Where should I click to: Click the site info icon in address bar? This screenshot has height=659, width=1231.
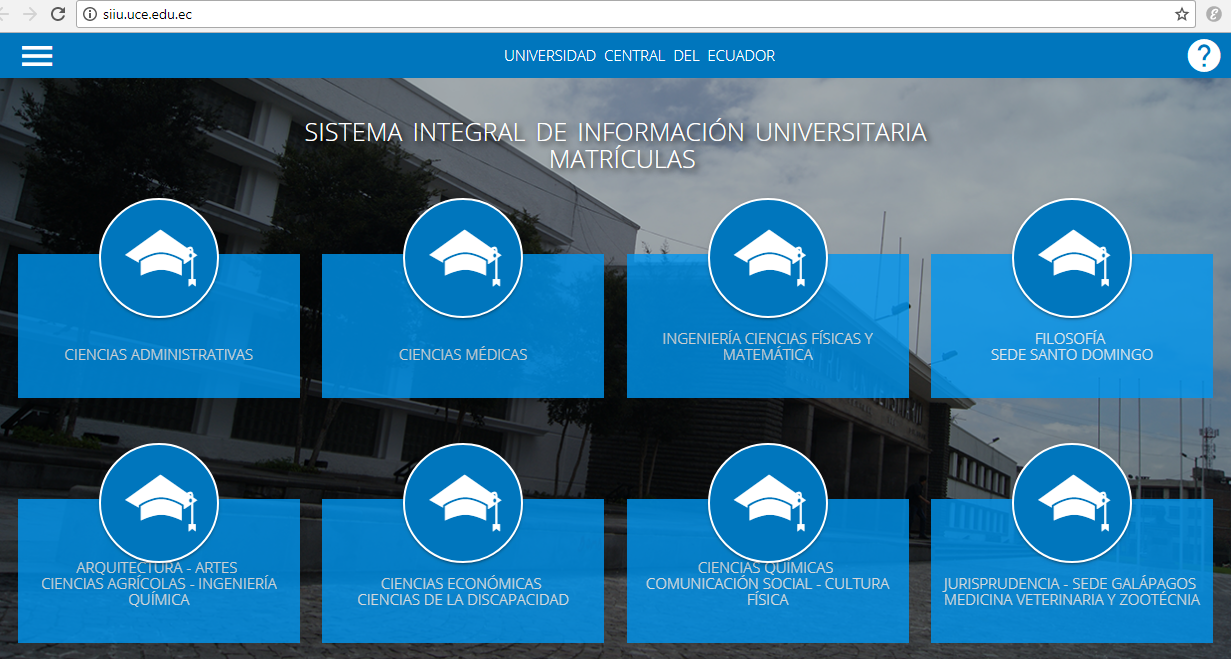(88, 15)
